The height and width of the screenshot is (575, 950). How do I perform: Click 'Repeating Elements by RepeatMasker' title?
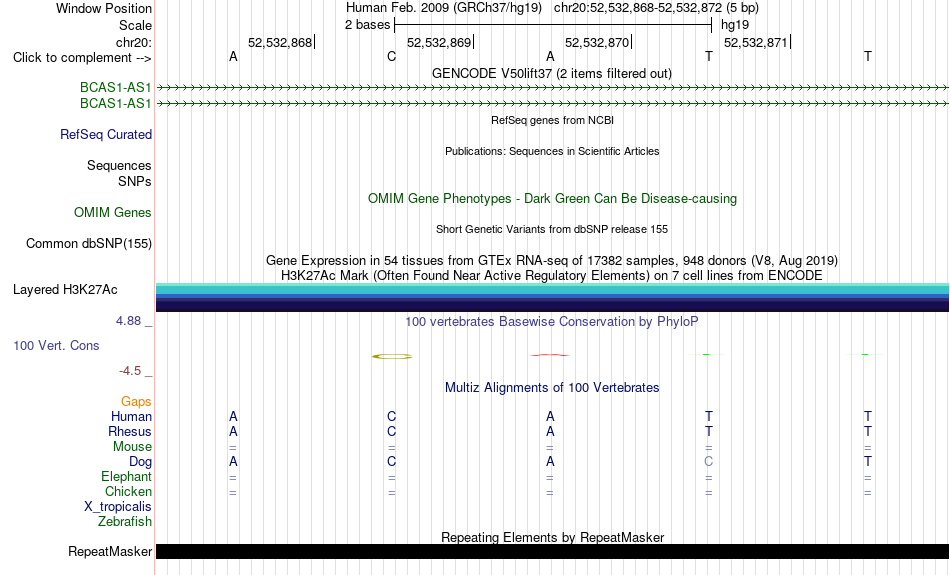pos(553,537)
